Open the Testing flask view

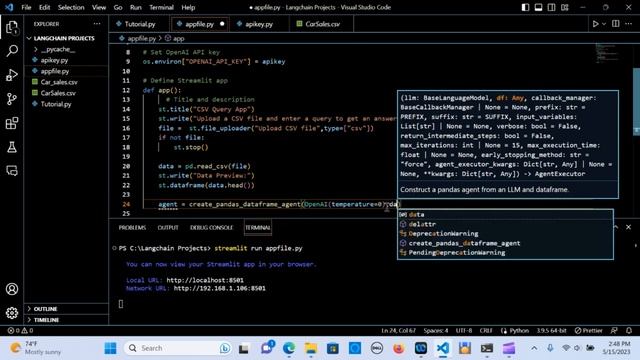pos(12,147)
